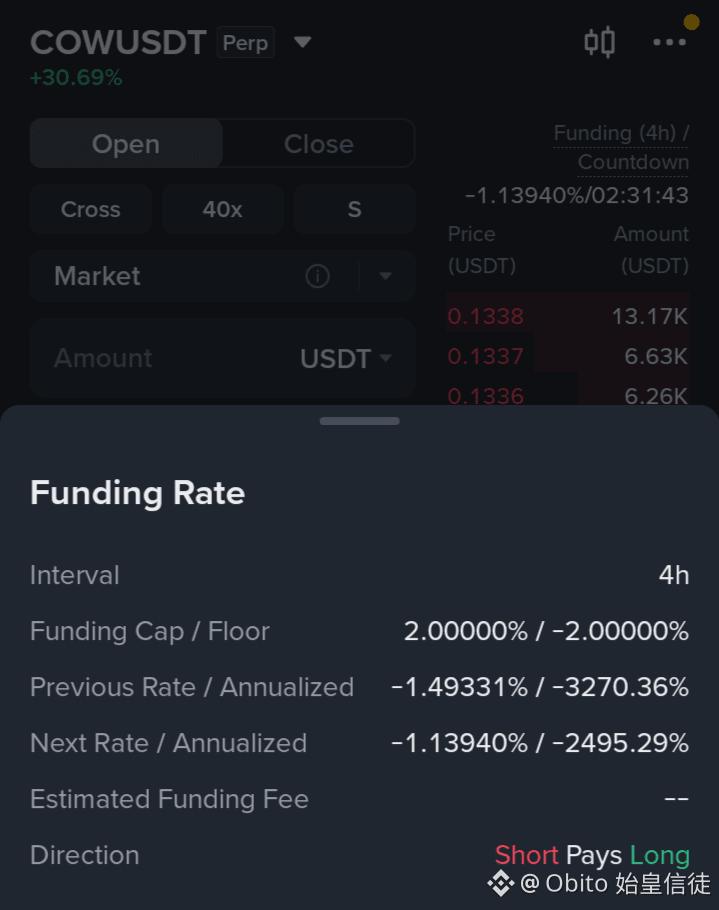Screen dimensions: 719x910
Task: Tap the Market order info icon
Action: (x=317, y=276)
